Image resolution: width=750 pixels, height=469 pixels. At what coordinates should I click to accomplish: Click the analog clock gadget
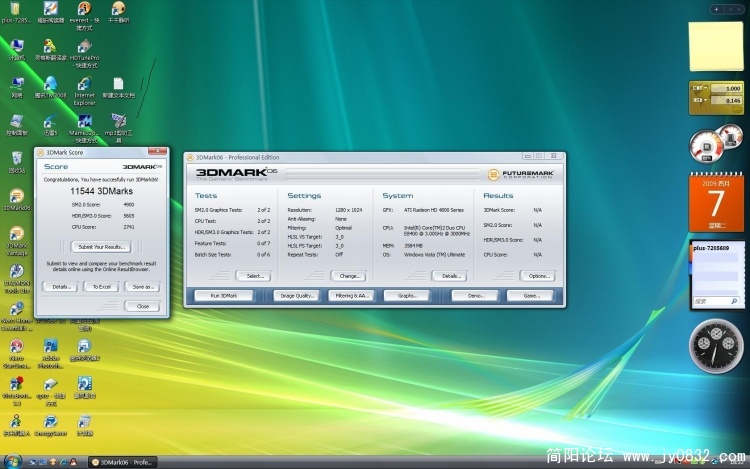716,346
